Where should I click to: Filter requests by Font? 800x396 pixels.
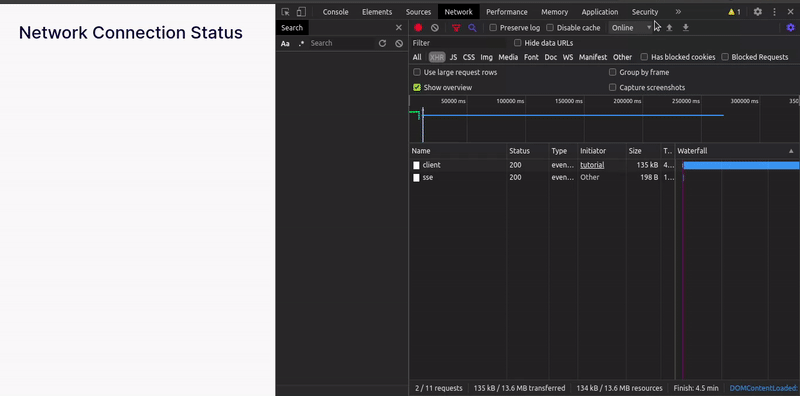pyautogui.click(x=531, y=57)
